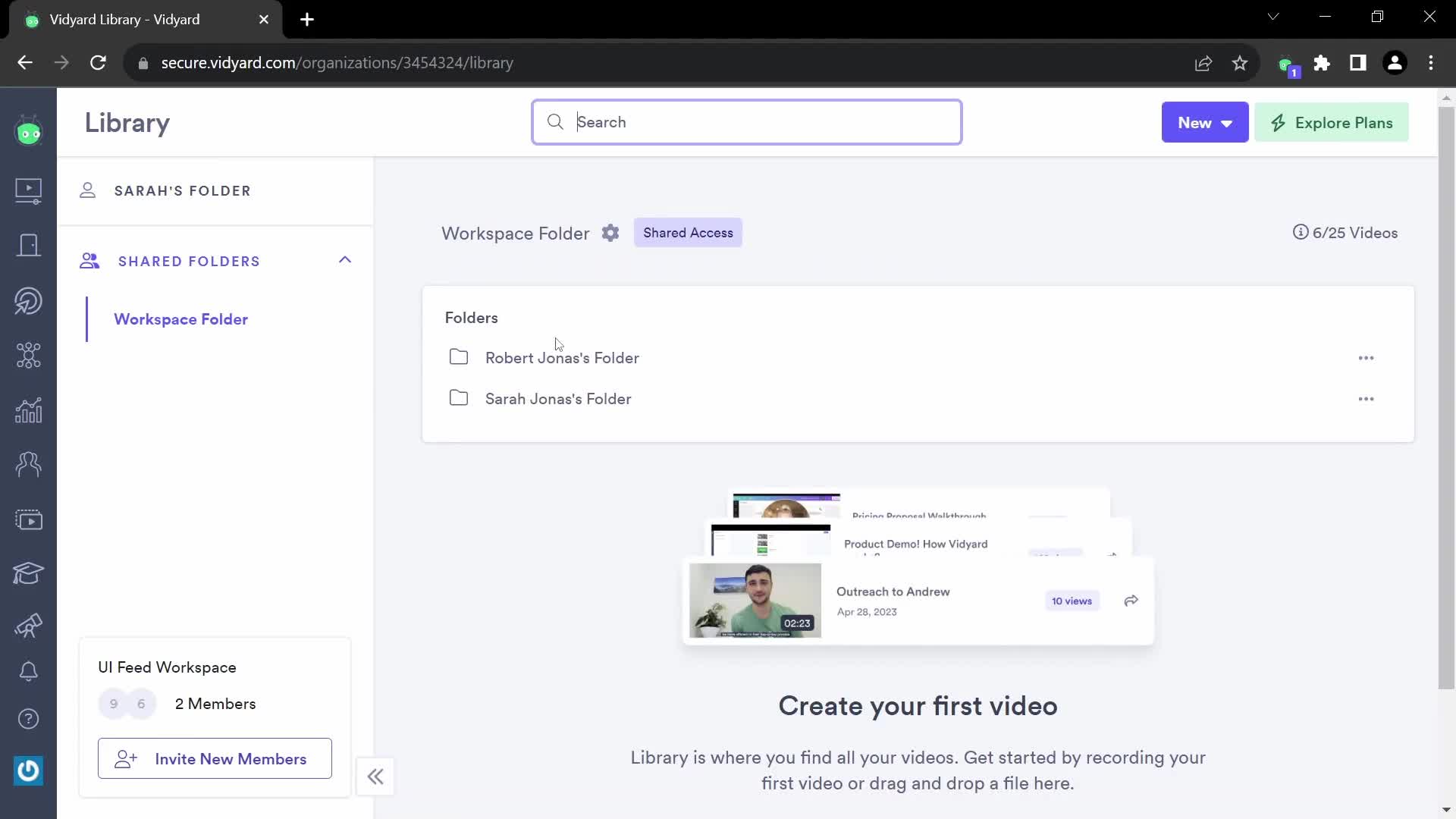Select the Playlist icon in sidebar
Image resolution: width=1456 pixels, height=819 pixels.
point(27,518)
